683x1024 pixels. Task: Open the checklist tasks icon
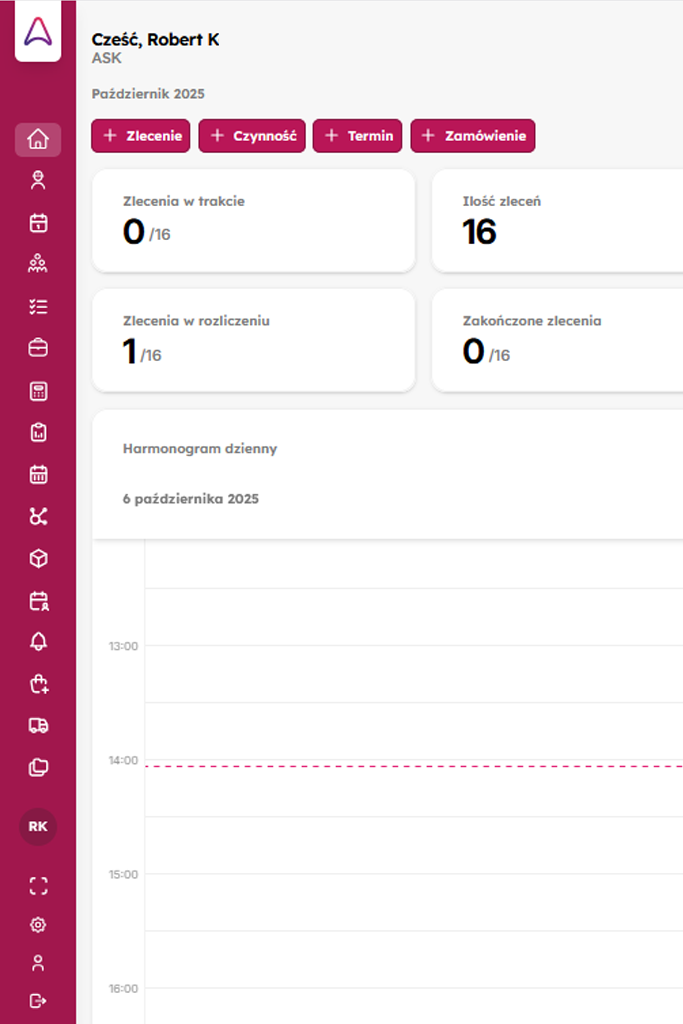pyautogui.click(x=38, y=307)
